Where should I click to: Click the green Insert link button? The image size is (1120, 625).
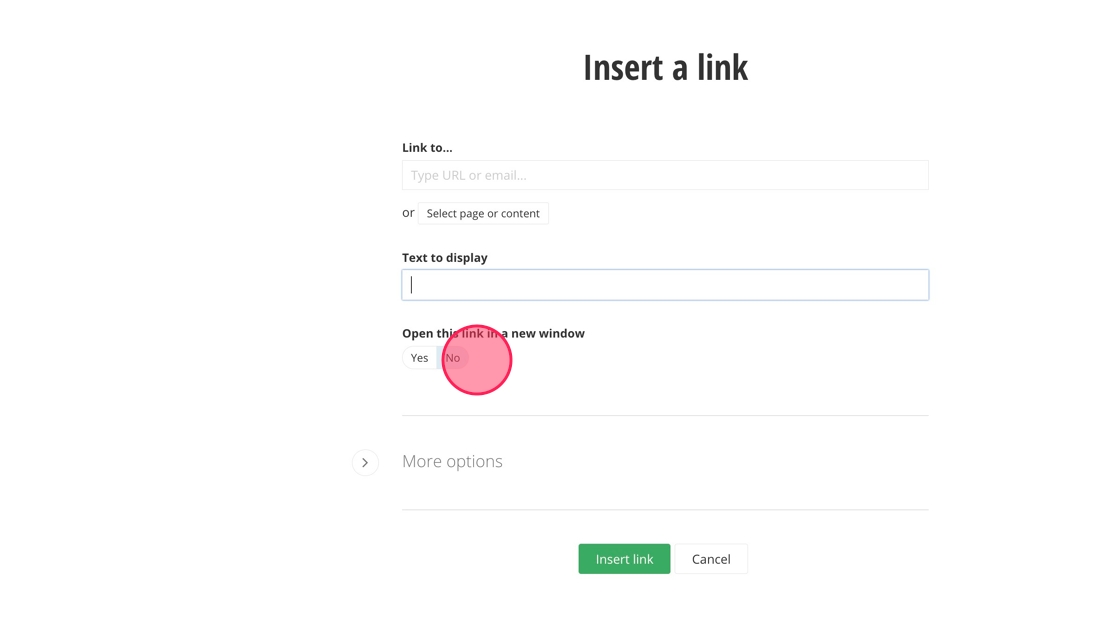(624, 559)
